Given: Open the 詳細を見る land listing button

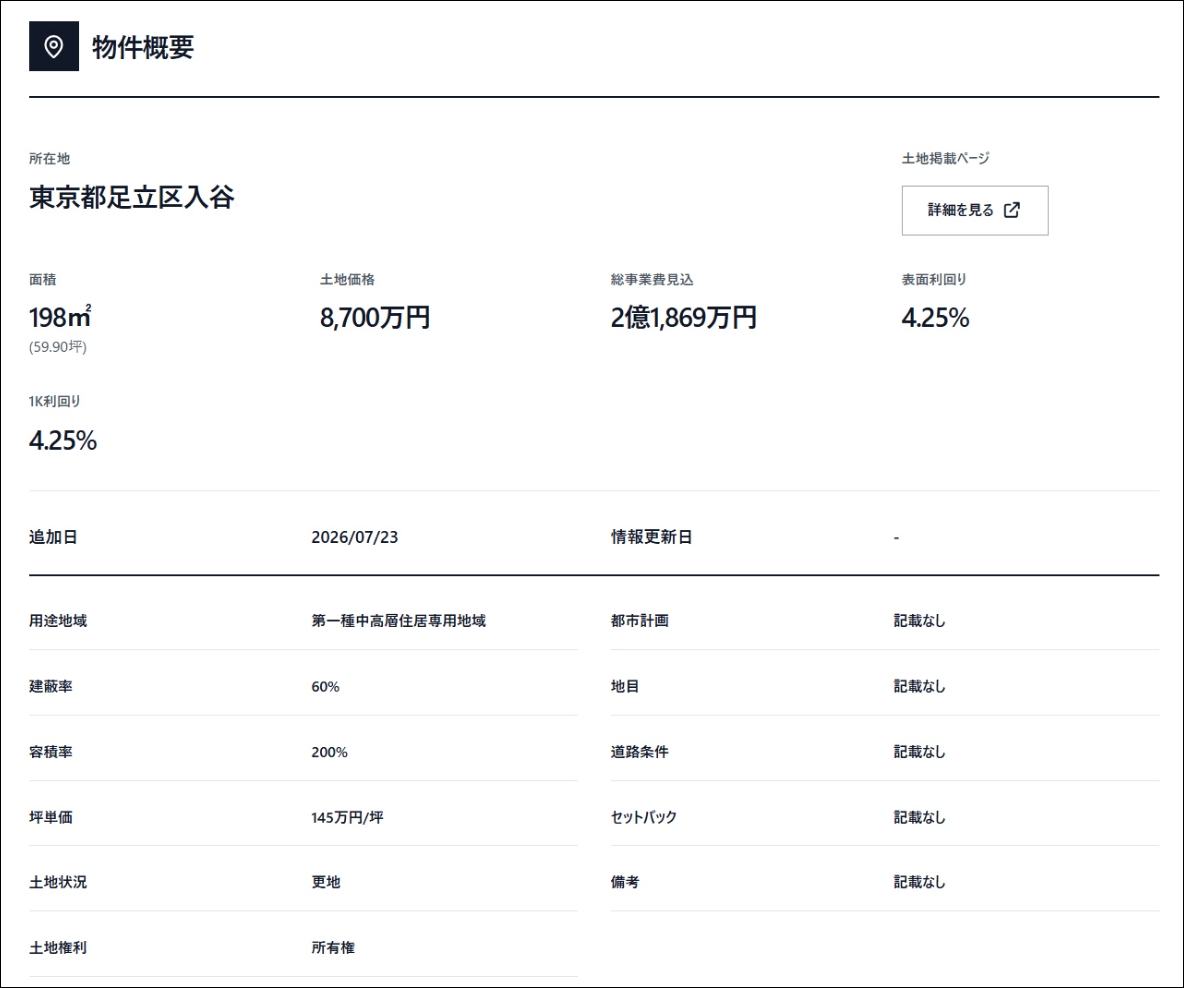Looking at the screenshot, I should (975, 210).
